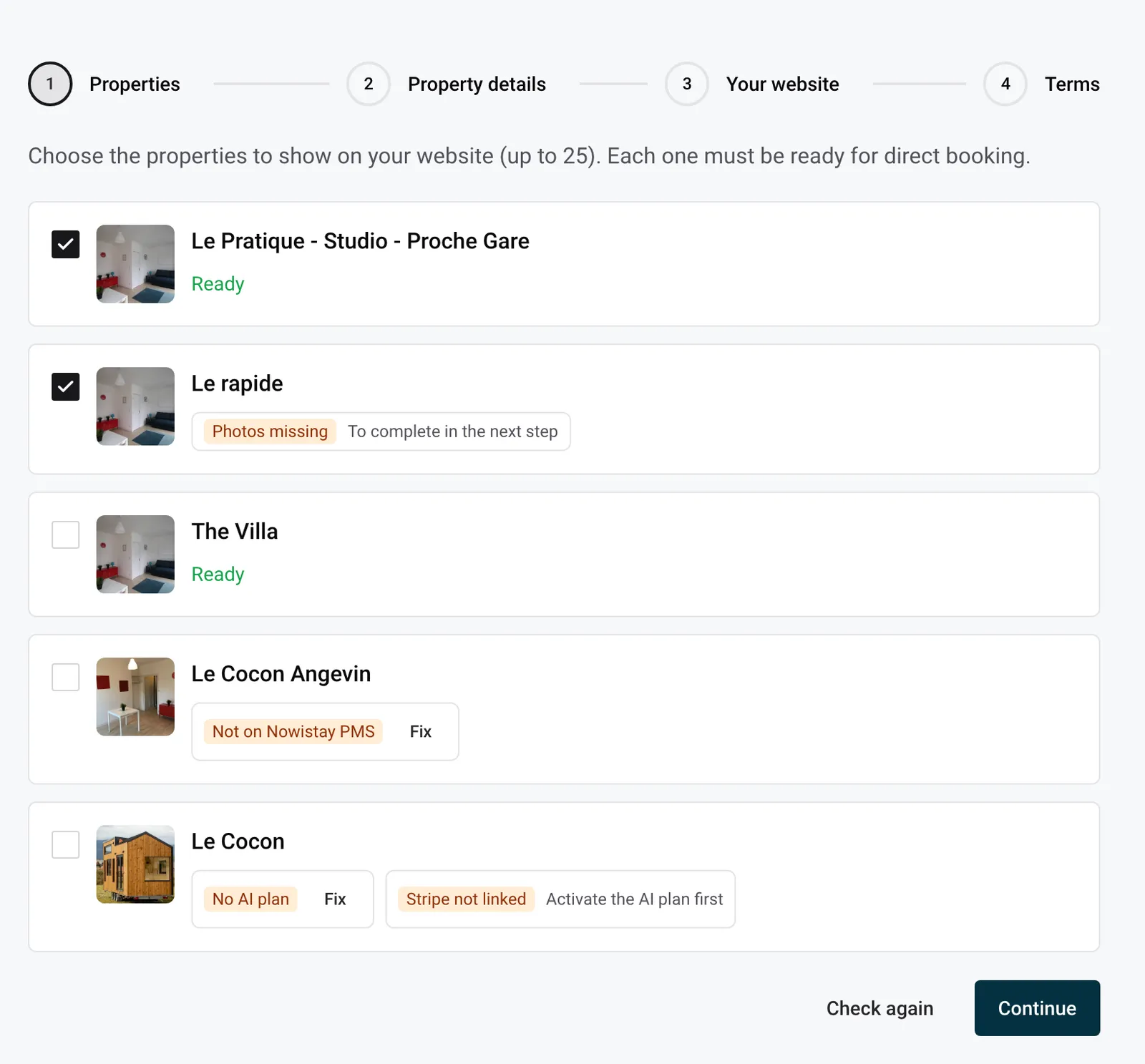Image resolution: width=1145 pixels, height=1064 pixels.
Task: Open the Le Cocon Angevin thumbnail image
Action: point(135,697)
